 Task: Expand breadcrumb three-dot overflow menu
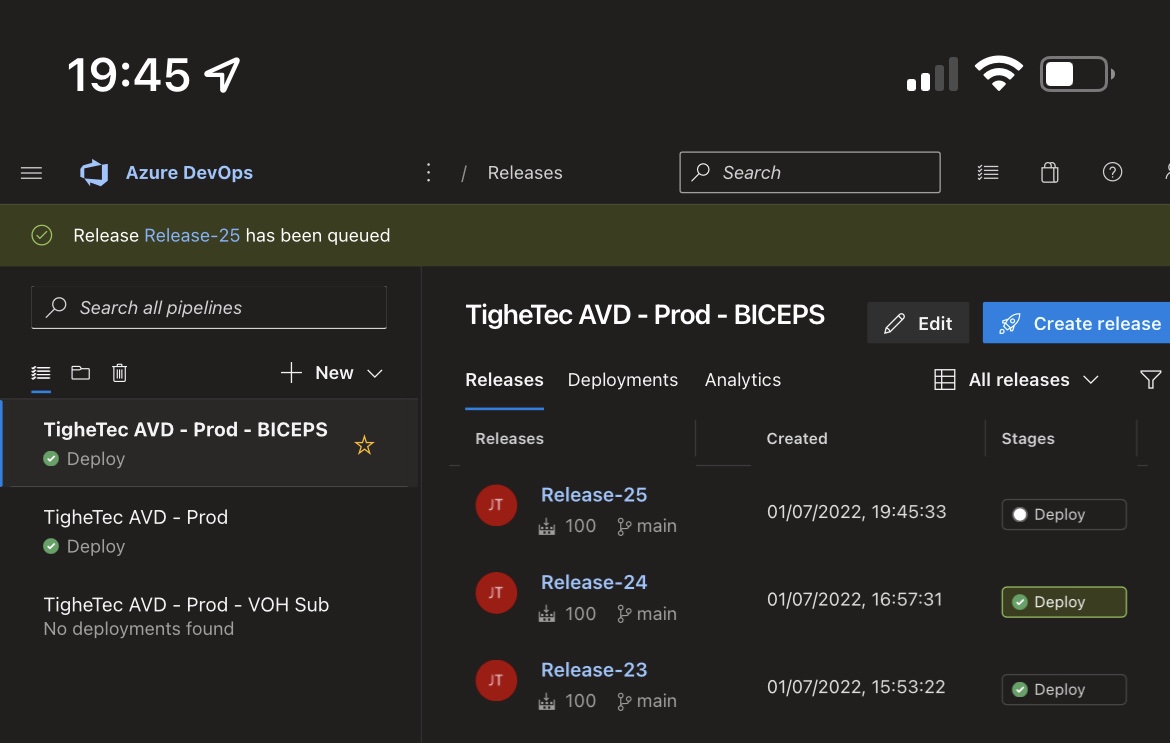coord(428,173)
